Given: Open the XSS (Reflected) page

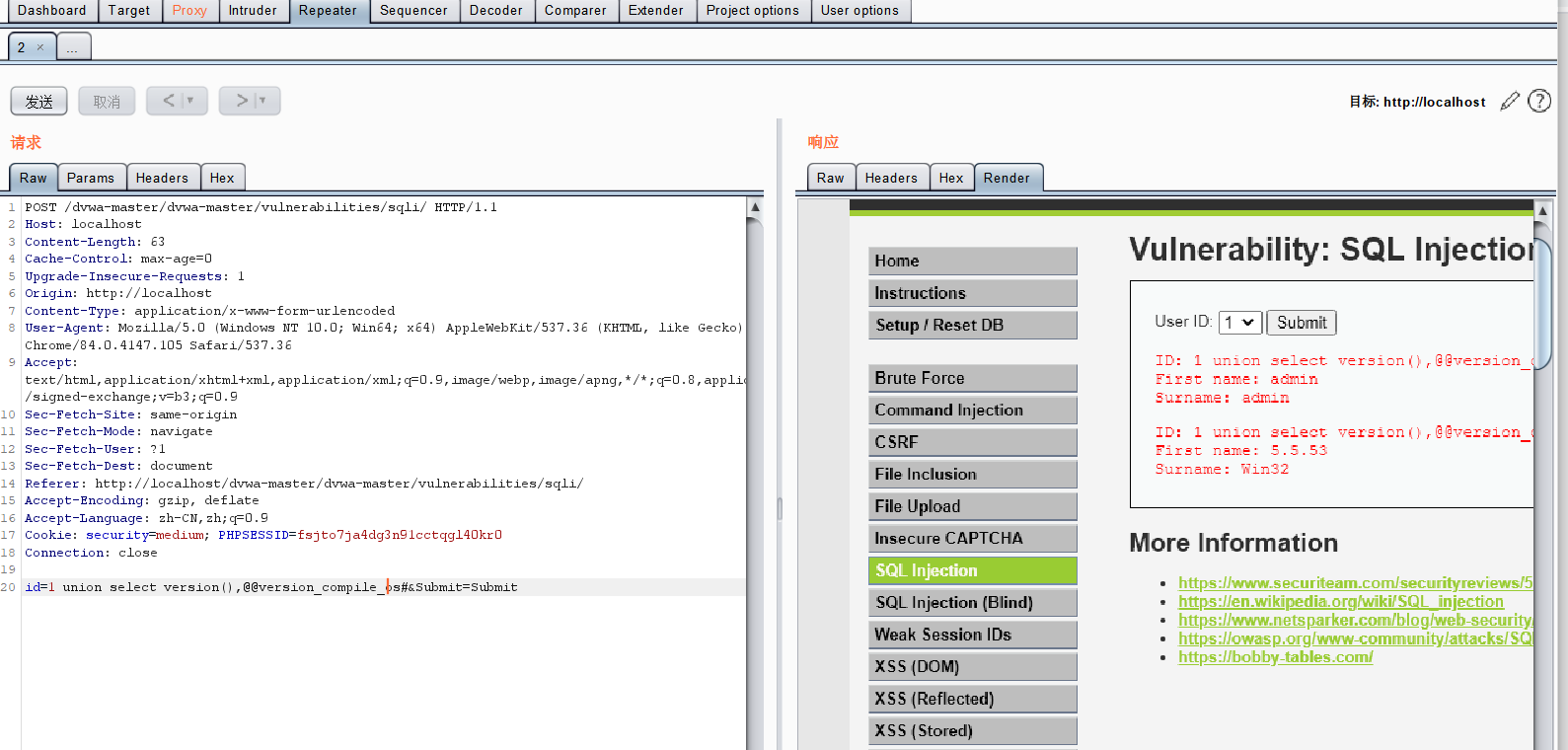Looking at the screenshot, I should 973,699.
